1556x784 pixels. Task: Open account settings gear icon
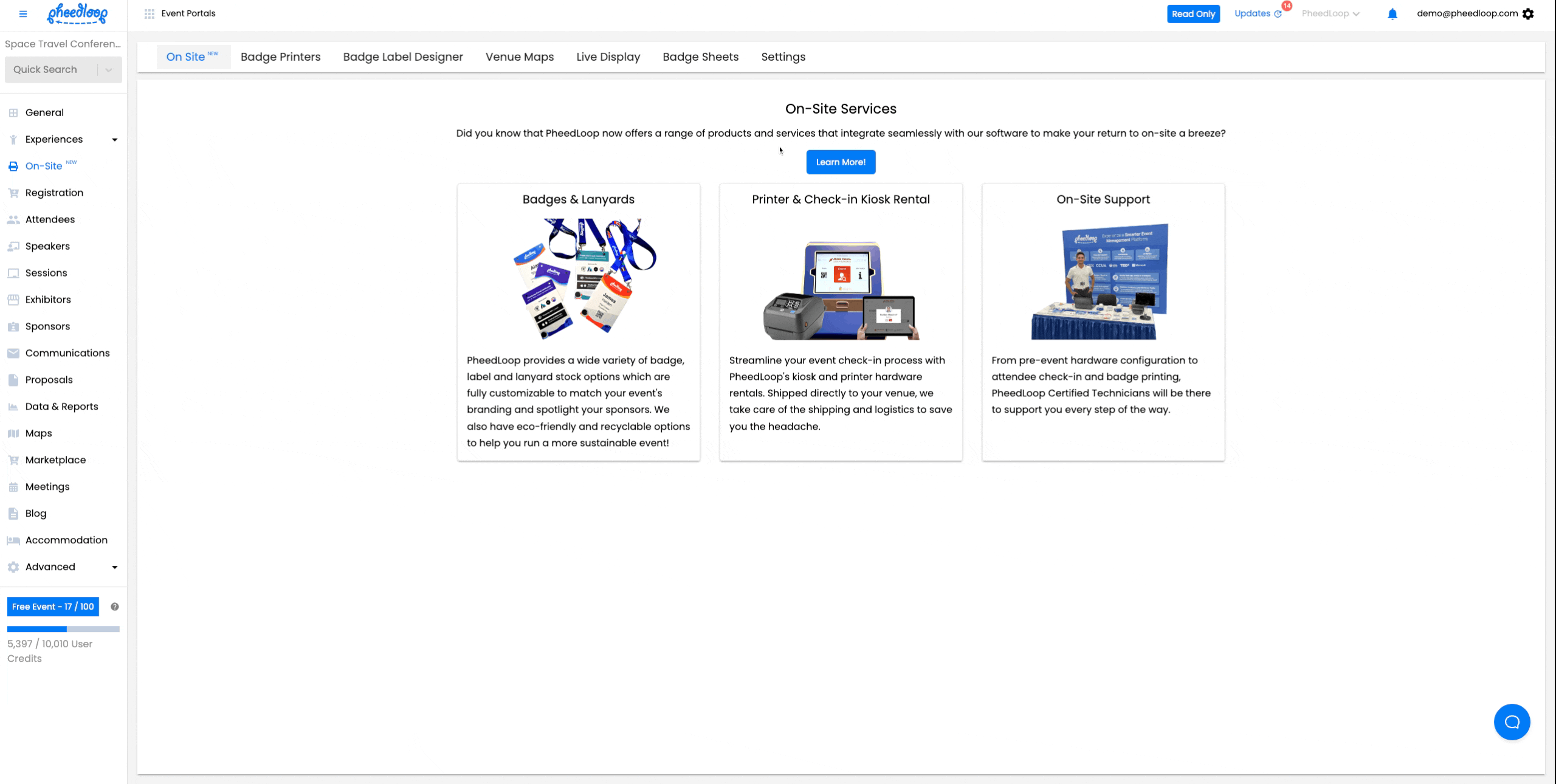[1528, 14]
